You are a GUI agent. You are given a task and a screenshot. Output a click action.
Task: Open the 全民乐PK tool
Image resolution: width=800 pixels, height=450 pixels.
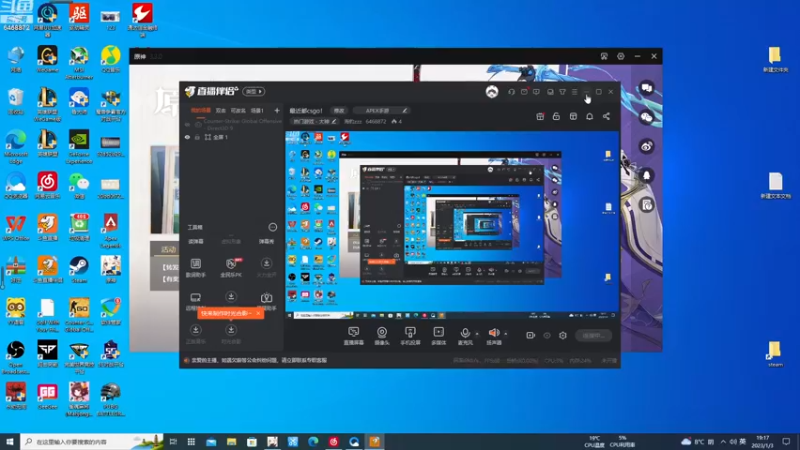[231, 267]
